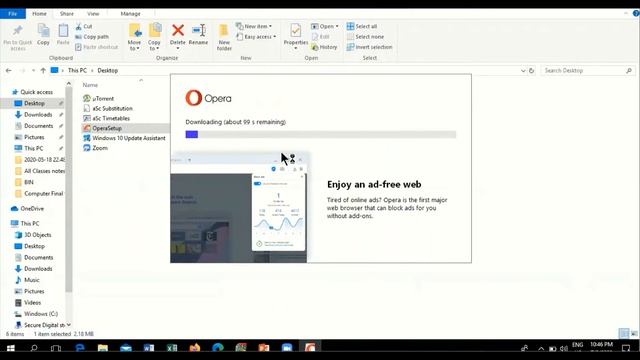The image size is (640, 360).
Task: Open 3D Objects in the navigation pane
Action: 33,235
